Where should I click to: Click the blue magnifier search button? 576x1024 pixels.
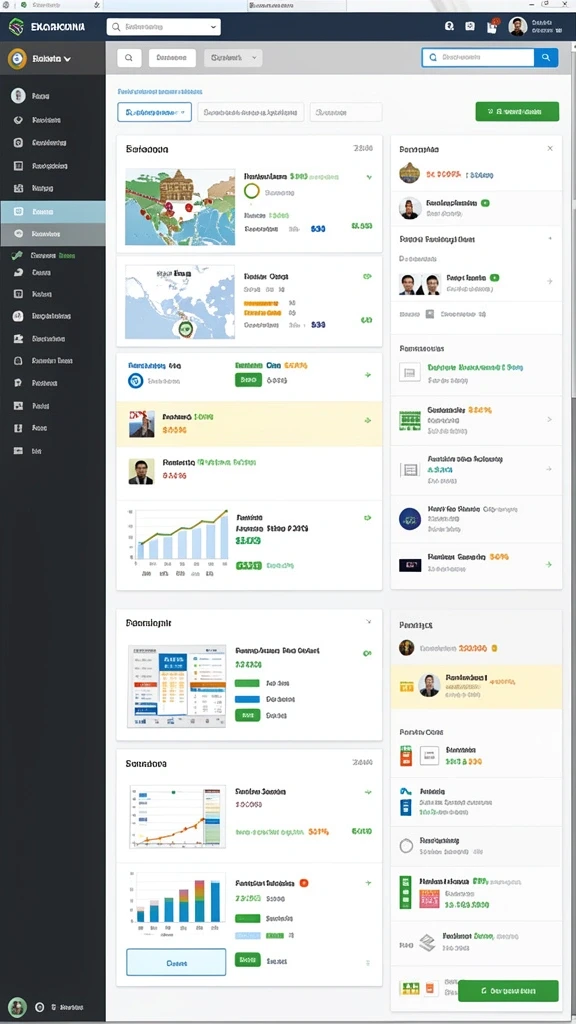click(x=546, y=57)
